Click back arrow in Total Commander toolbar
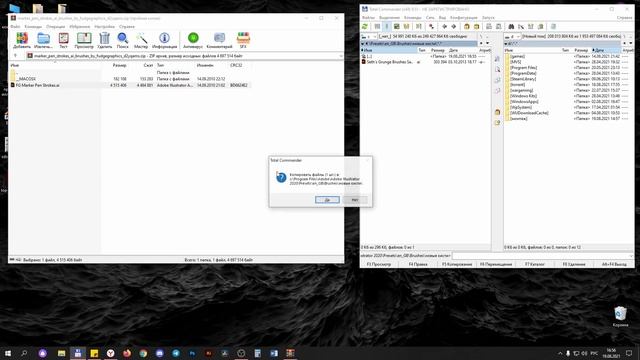 coord(444,27)
